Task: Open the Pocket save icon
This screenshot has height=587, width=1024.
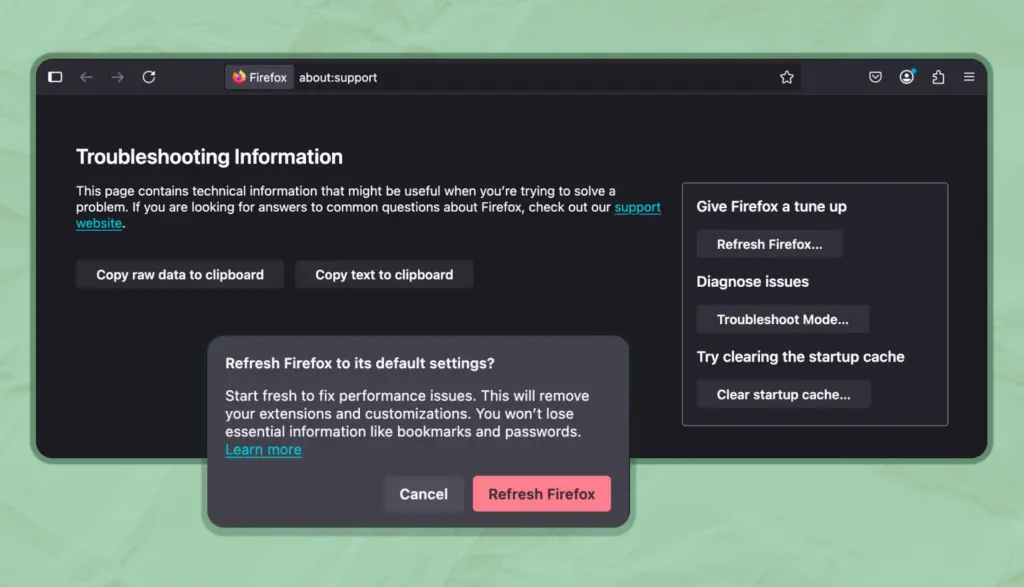Action: (875, 77)
